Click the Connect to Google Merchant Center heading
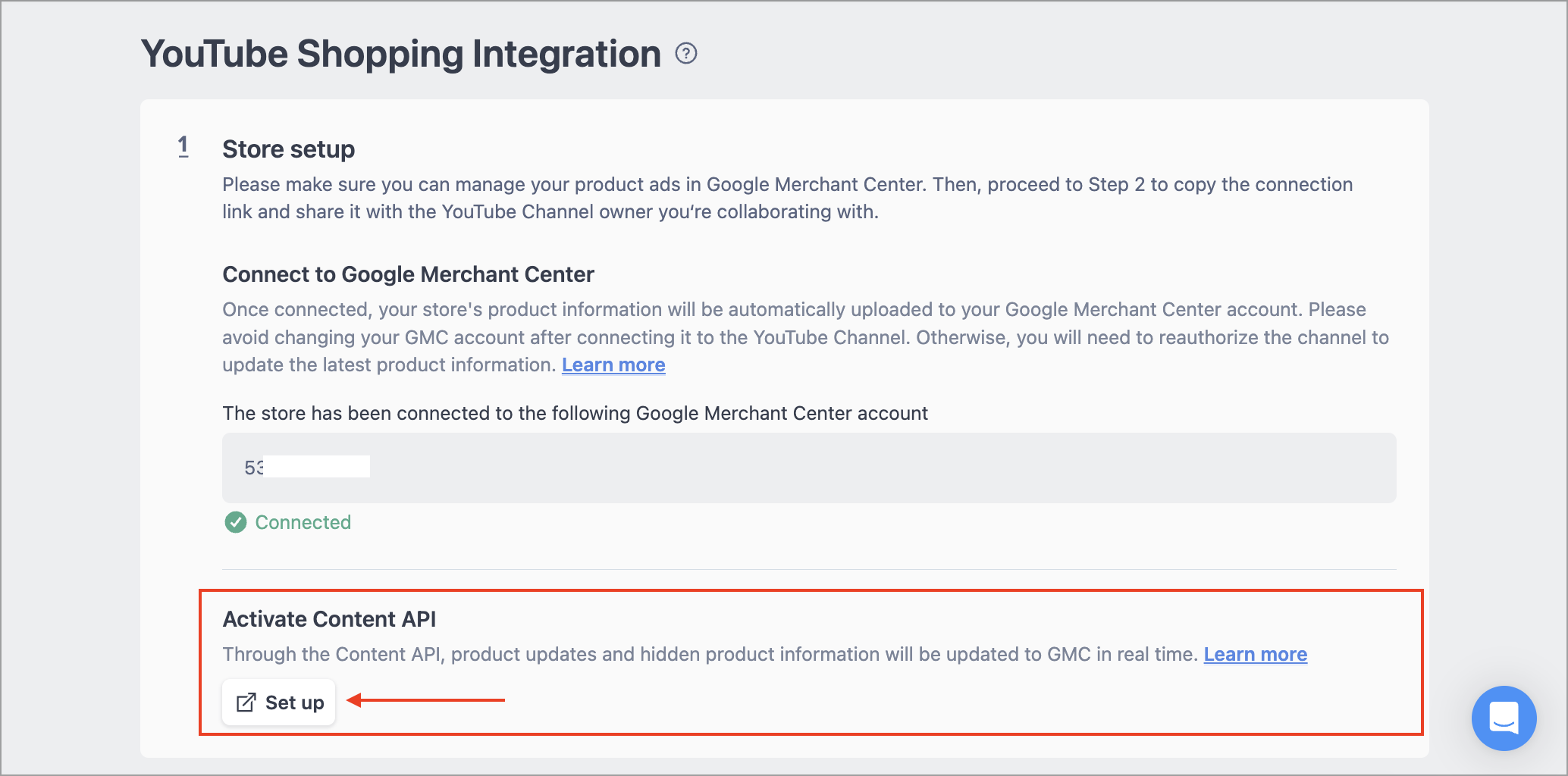1568x776 pixels. click(x=408, y=274)
